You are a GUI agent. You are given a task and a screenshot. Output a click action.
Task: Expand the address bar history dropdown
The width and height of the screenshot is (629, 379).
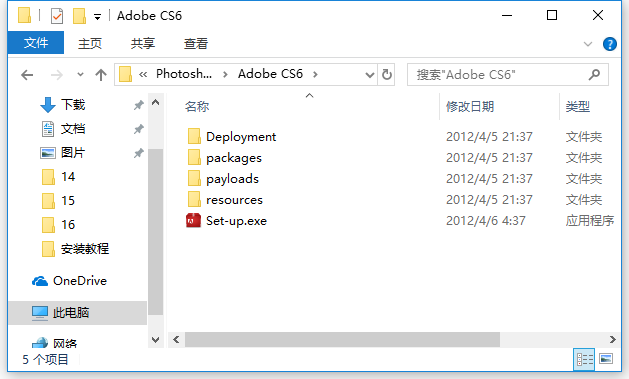click(369, 75)
